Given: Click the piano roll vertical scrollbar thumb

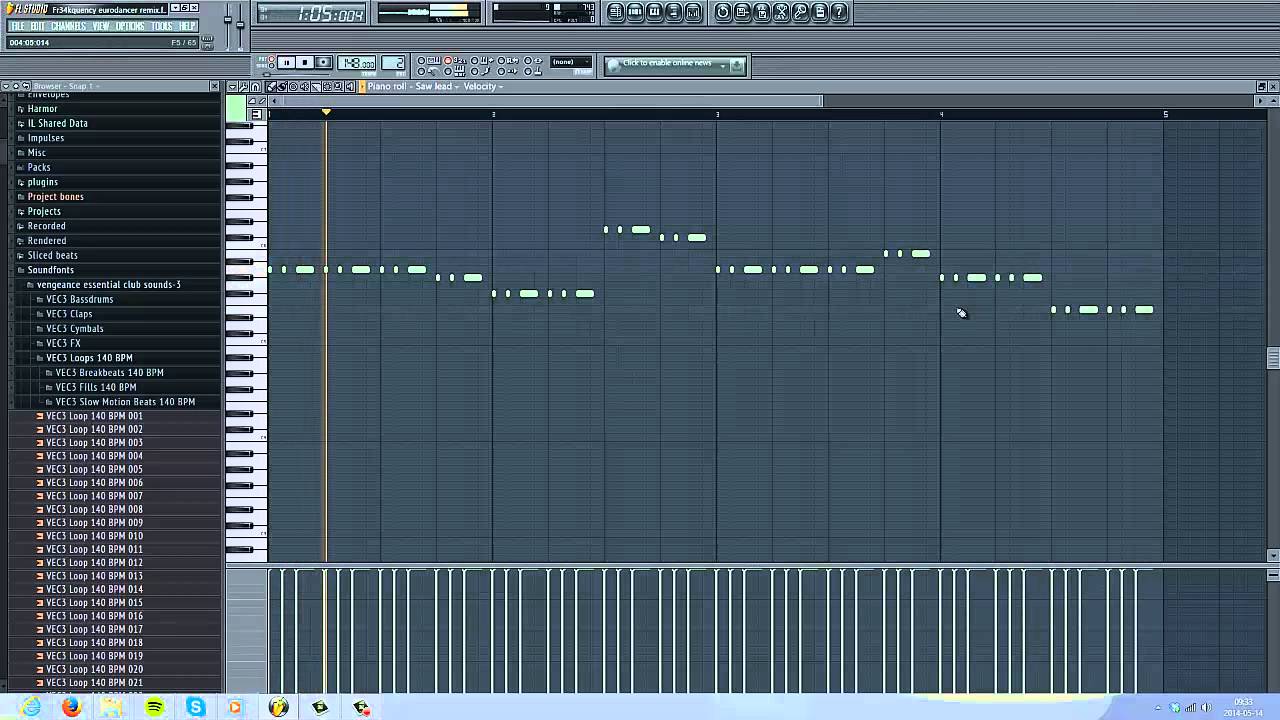Looking at the screenshot, I should coord(1273,358).
